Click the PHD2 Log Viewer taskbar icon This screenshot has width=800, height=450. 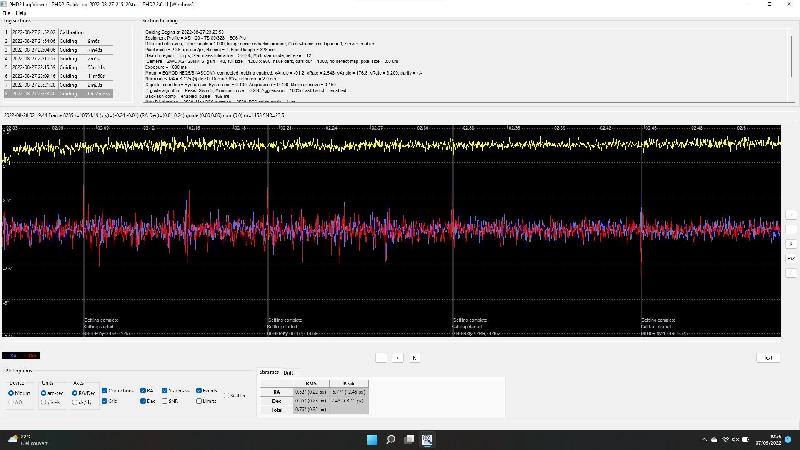click(427, 439)
